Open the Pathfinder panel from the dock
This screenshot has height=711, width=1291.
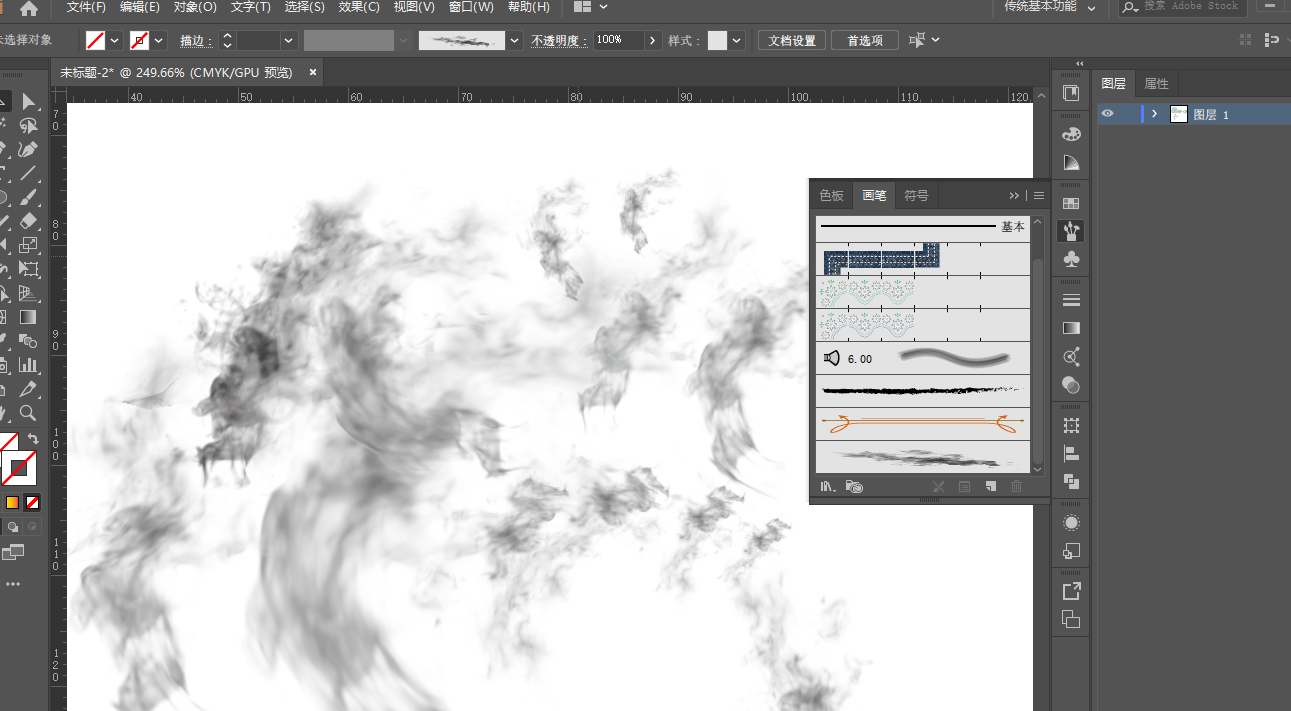pos(1071,481)
